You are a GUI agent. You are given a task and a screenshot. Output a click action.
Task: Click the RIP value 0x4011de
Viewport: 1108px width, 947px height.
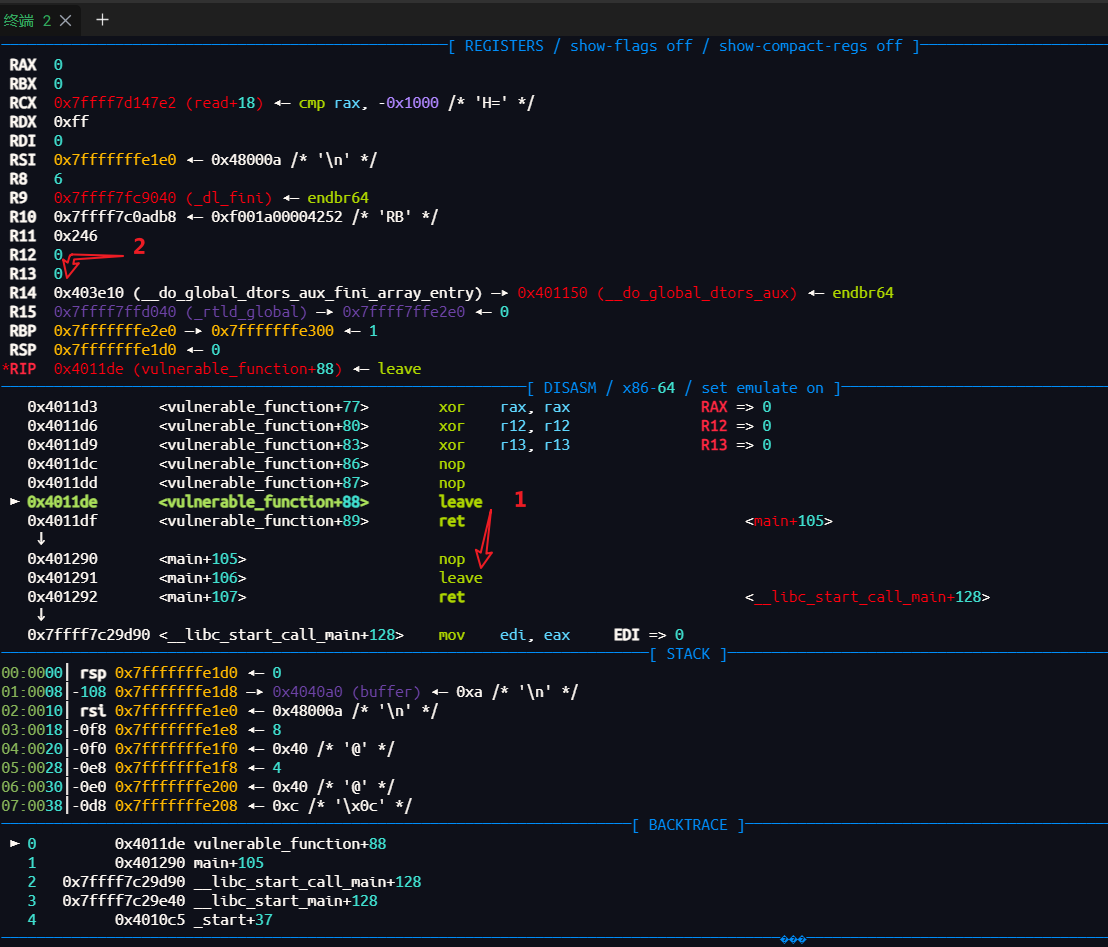click(88, 370)
